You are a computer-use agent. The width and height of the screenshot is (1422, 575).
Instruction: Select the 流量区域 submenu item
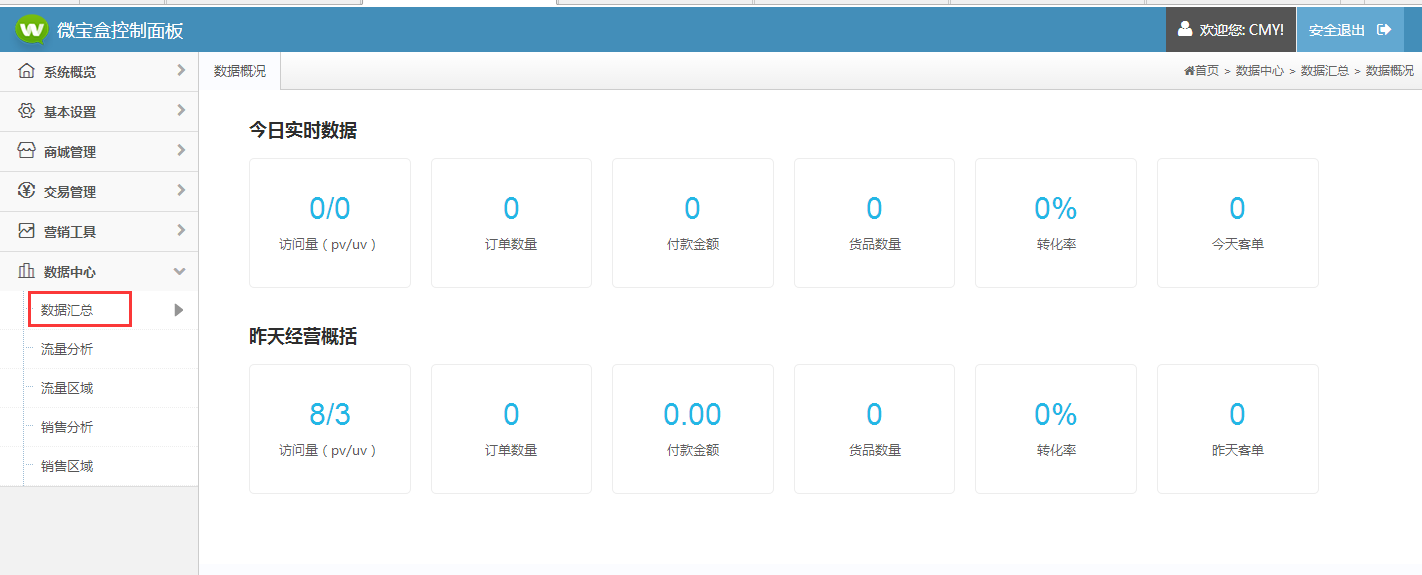pos(67,388)
